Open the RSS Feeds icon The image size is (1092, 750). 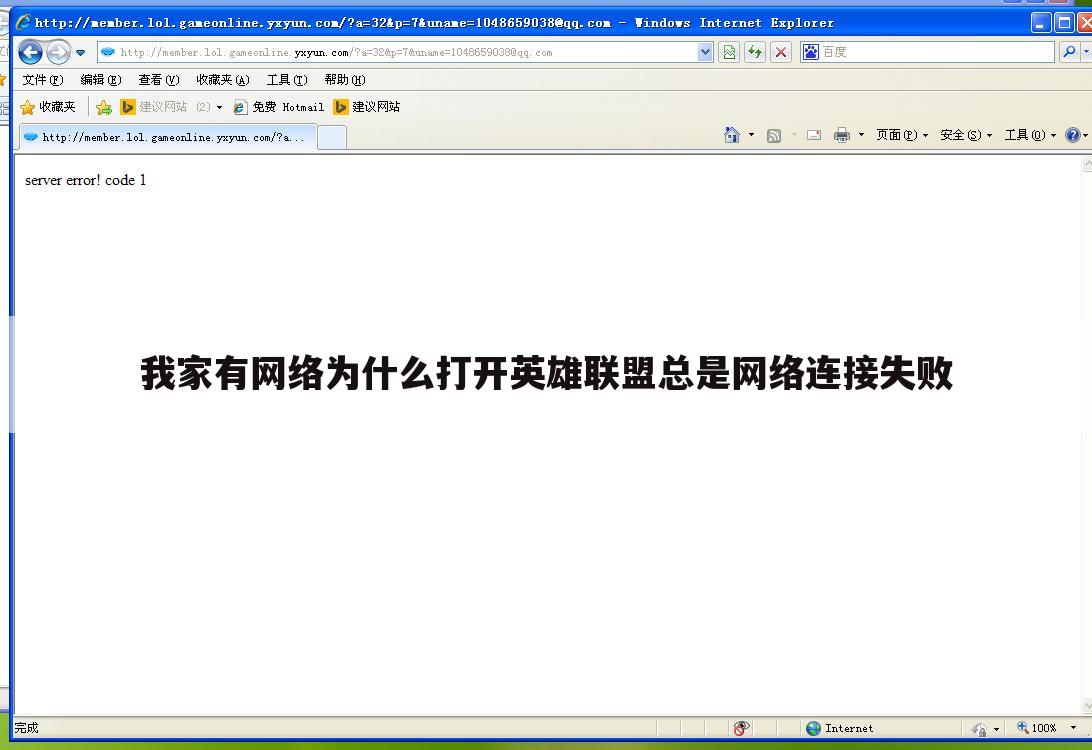pyautogui.click(x=773, y=134)
